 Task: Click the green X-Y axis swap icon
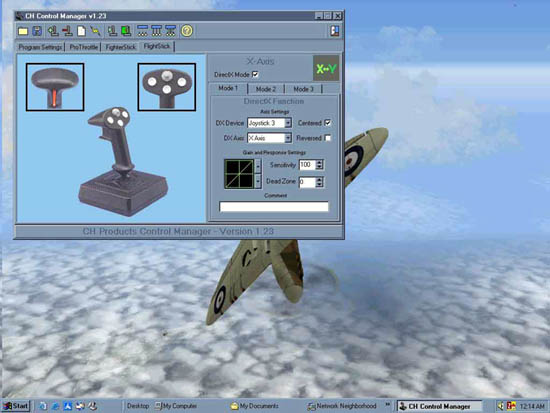tap(326, 68)
